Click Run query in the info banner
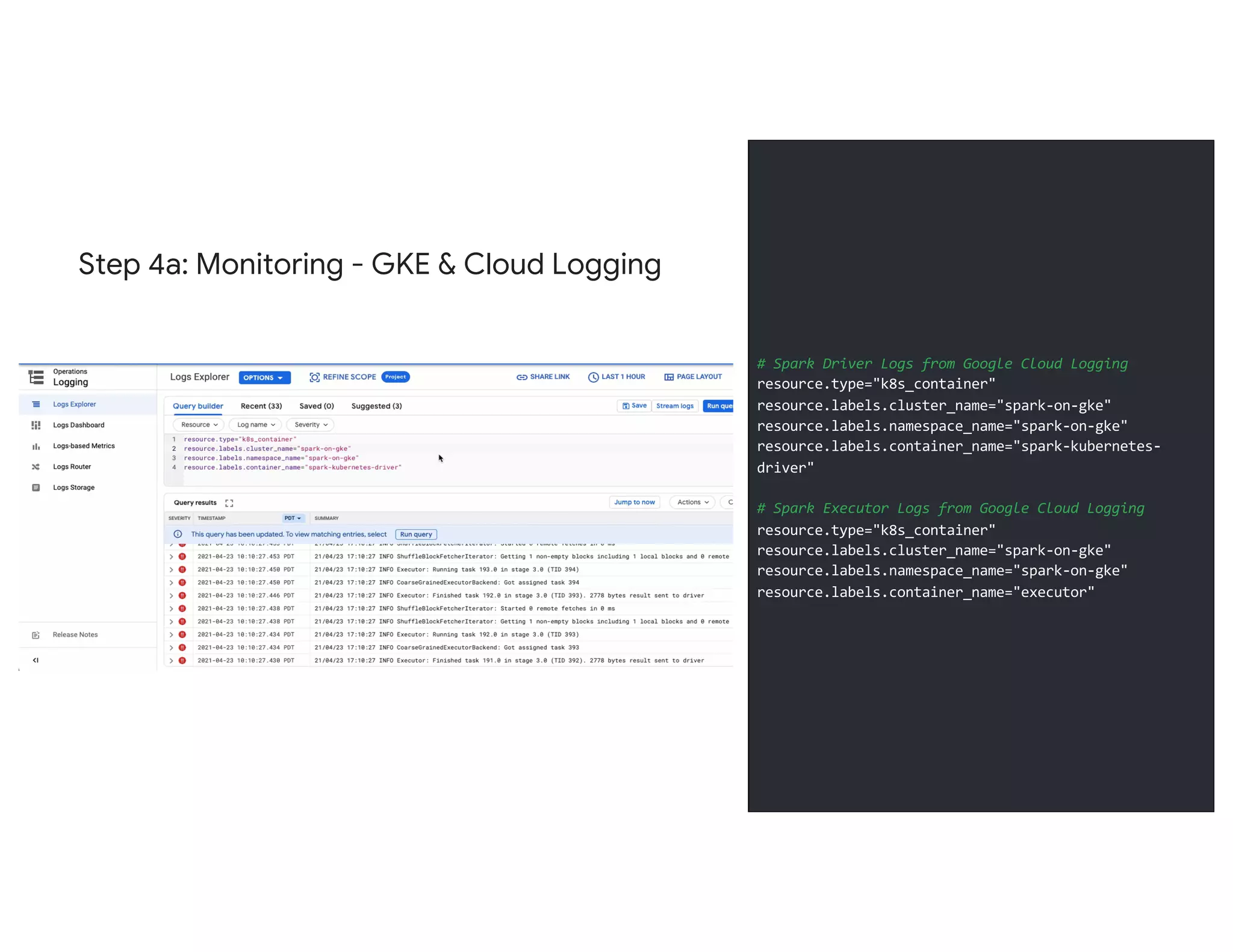The width and height of the screenshot is (1233, 952). click(x=416, y=534)
